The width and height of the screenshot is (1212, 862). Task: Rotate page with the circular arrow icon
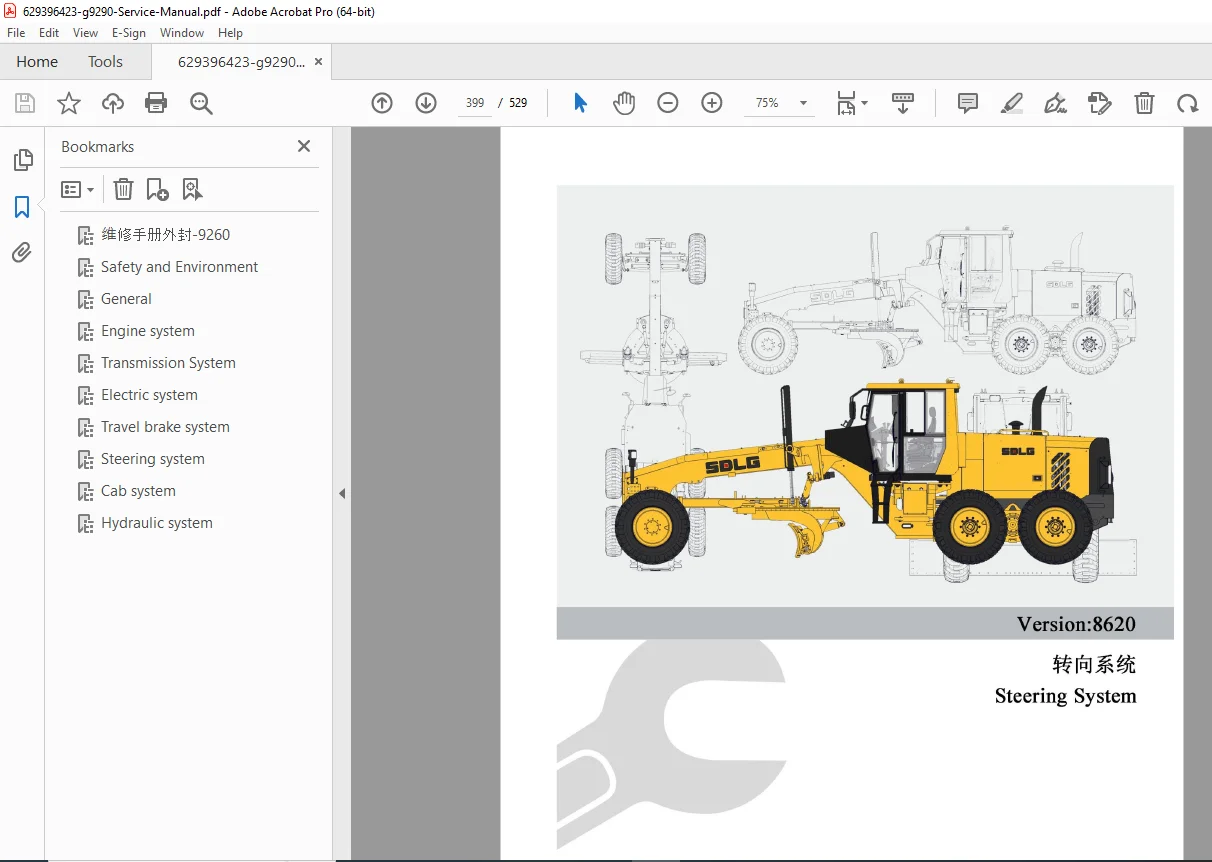1187,103
